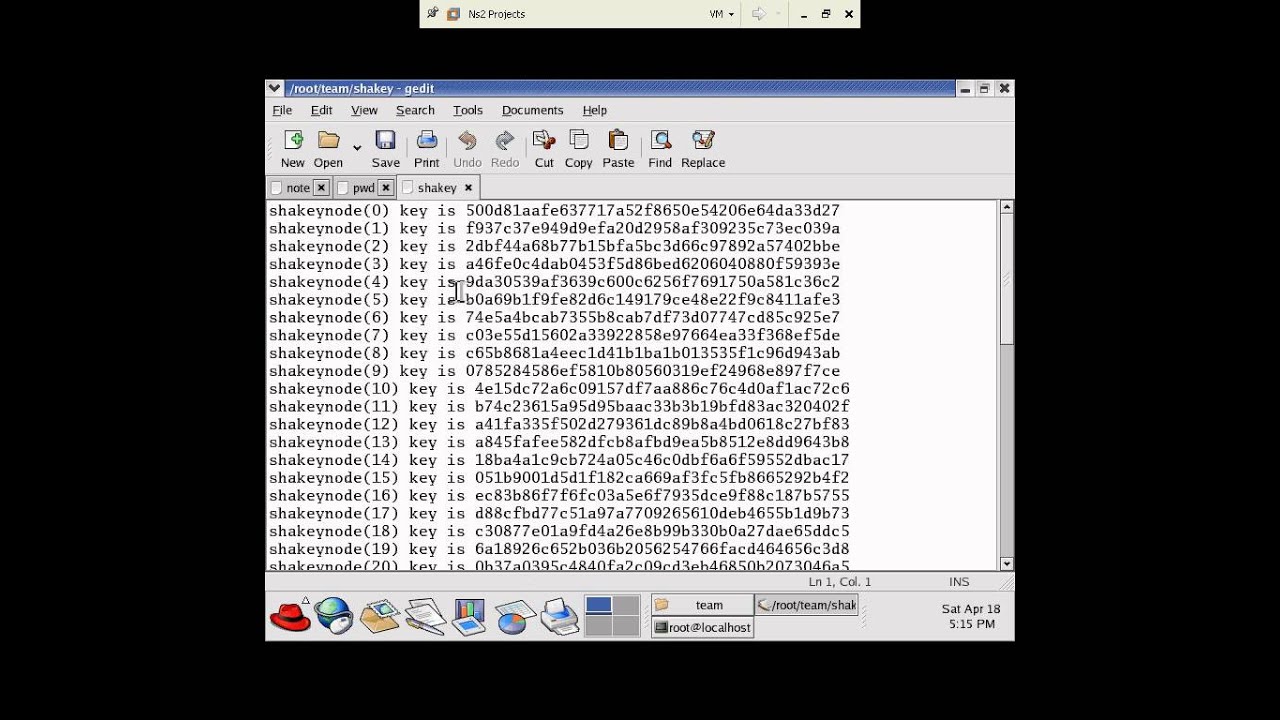Open the Edit menu

click(321, 110)
